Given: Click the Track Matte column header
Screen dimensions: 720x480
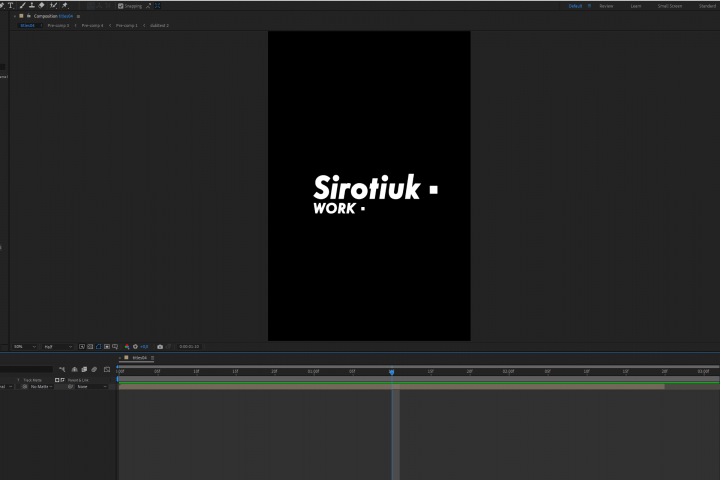Looking at the screenshot, I should pos(33,380).
